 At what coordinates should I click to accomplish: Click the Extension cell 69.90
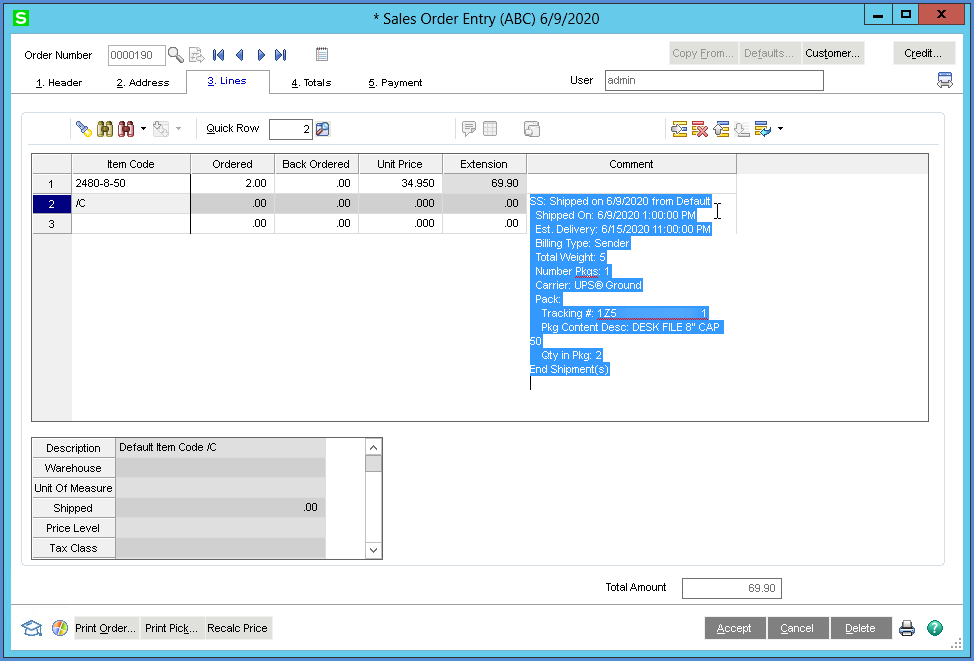pos(485,184)
